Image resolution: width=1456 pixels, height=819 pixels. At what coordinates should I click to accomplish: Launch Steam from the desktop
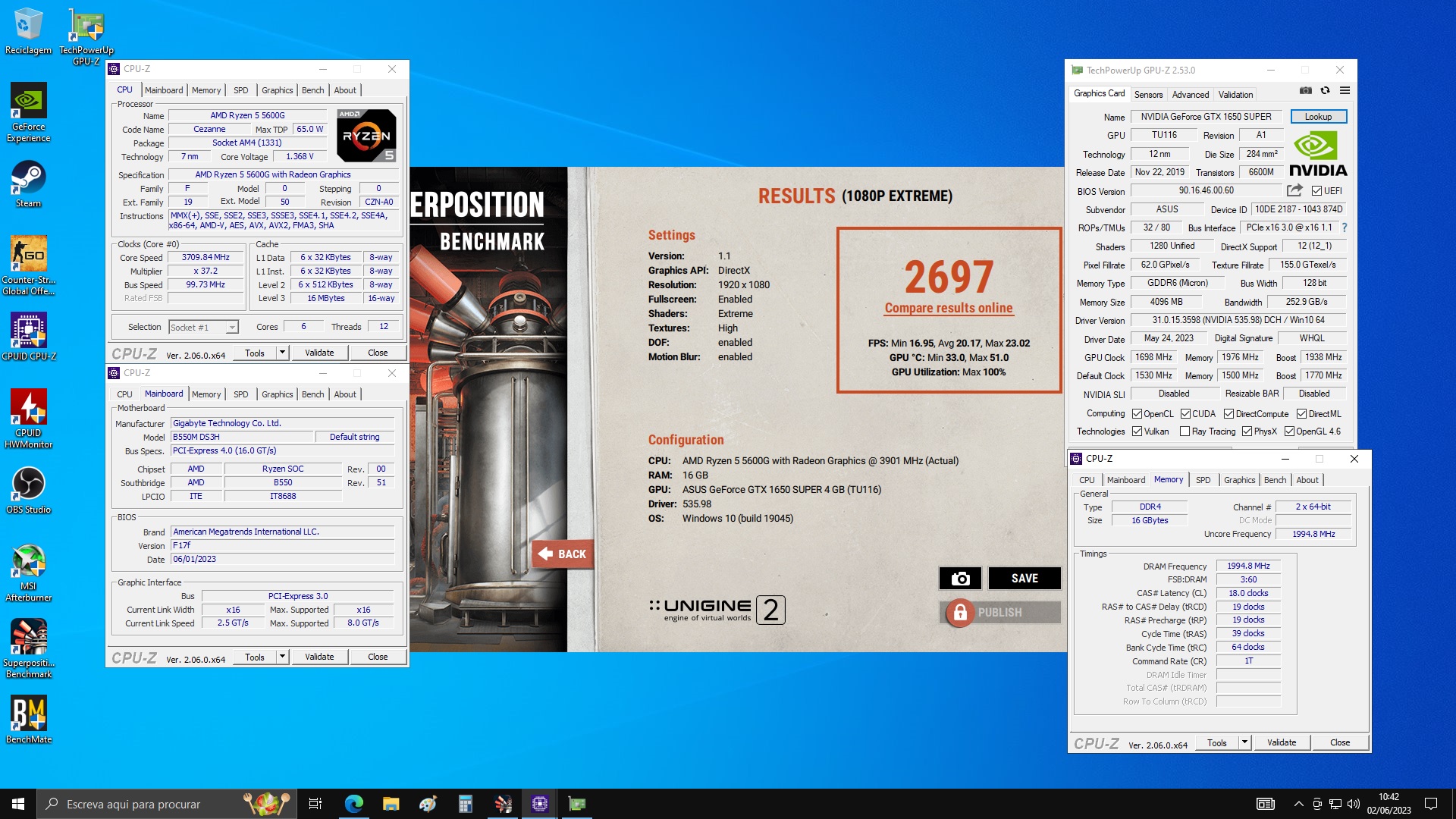pos(28,184)
